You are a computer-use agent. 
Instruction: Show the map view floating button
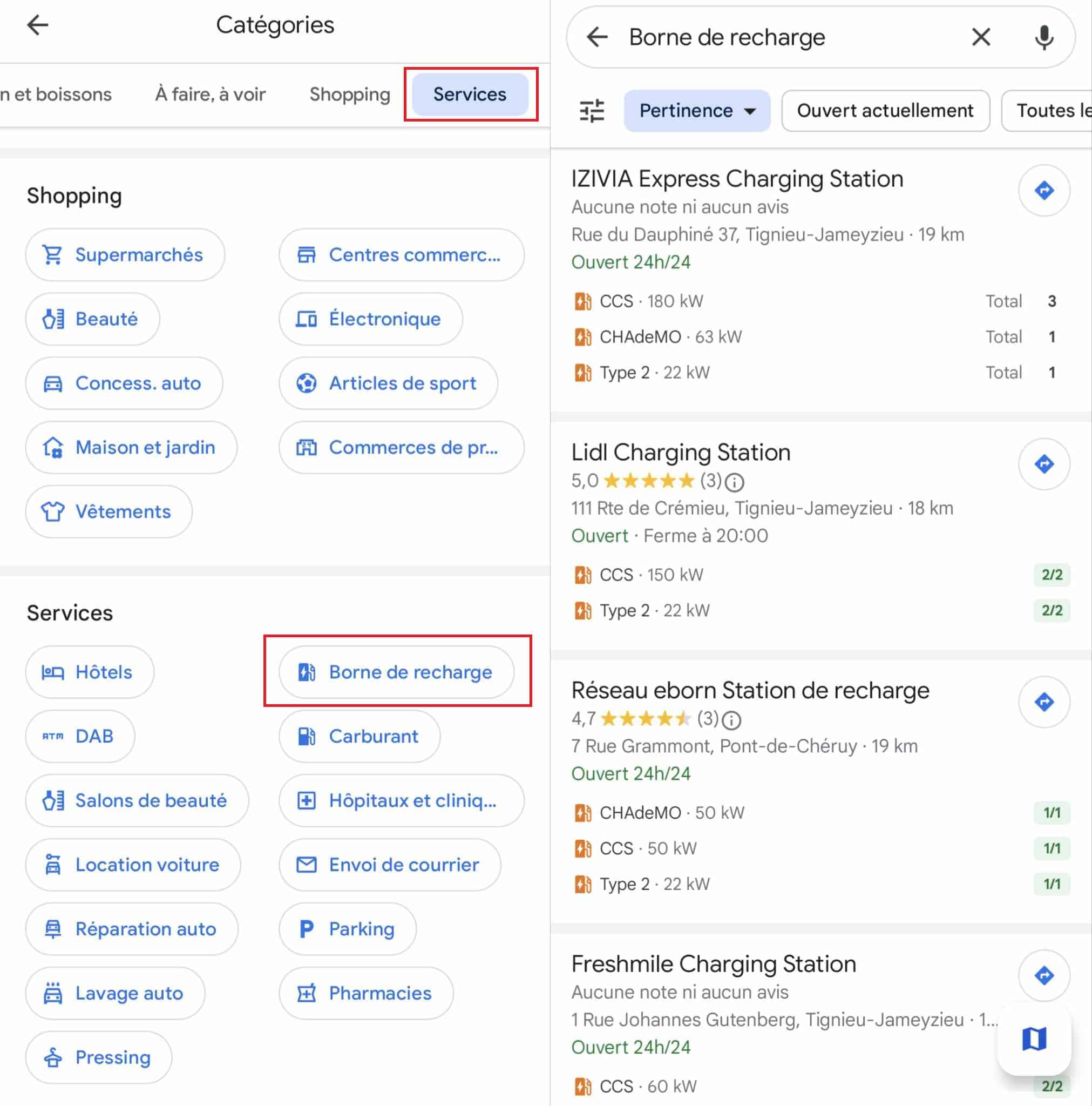(x=1034, y=1038)
